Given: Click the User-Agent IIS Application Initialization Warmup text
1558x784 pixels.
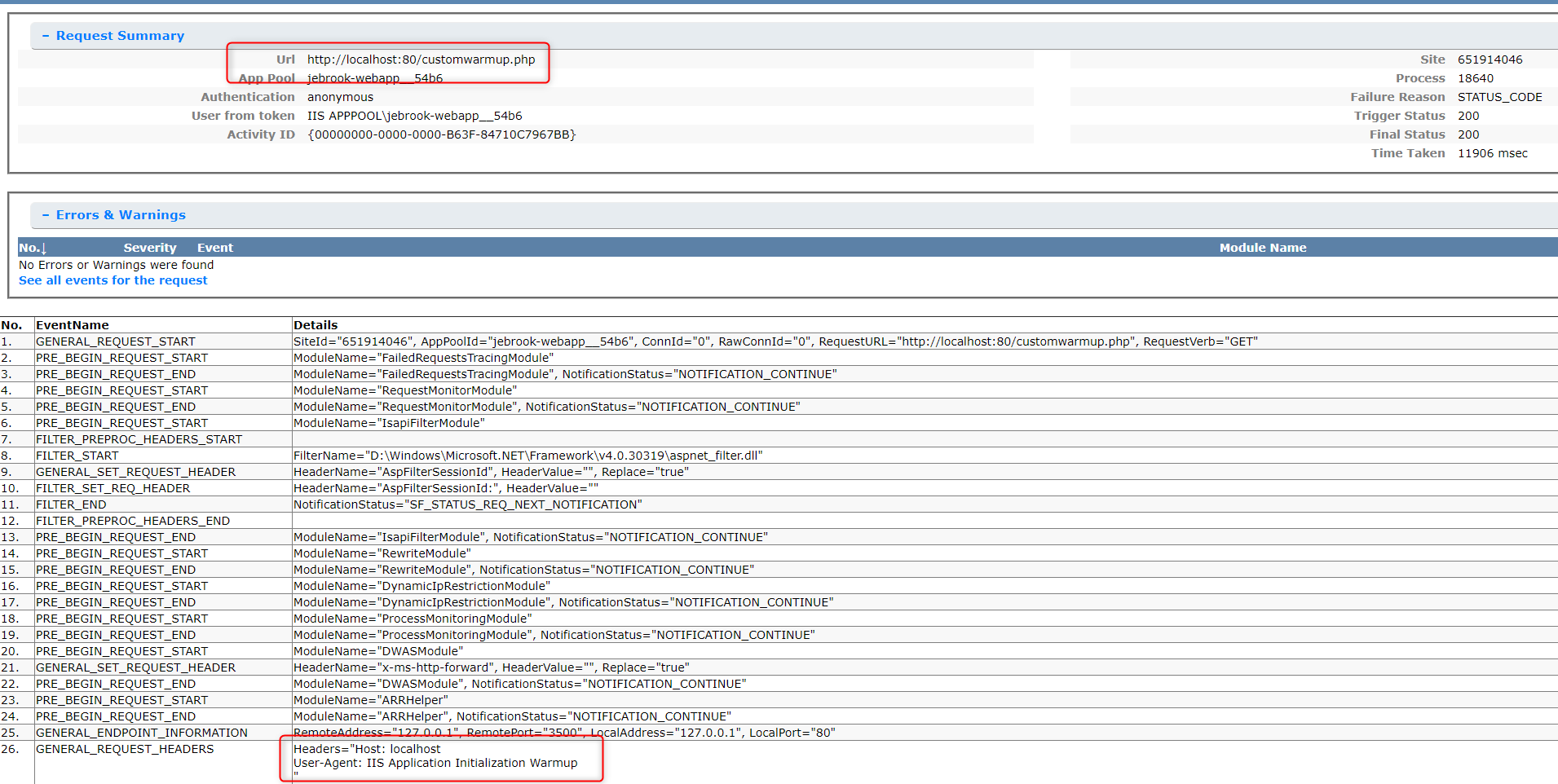Looking at the screenshot, I should point(435,763).
